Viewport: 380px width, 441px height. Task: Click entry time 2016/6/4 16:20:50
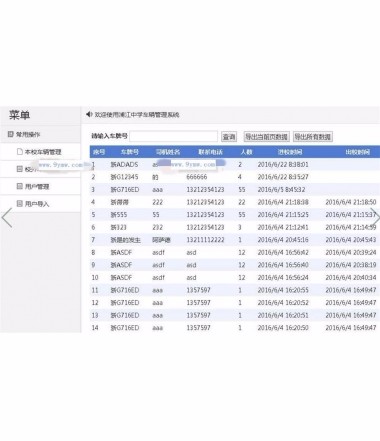pyautogui.click(x=283, y=328)
